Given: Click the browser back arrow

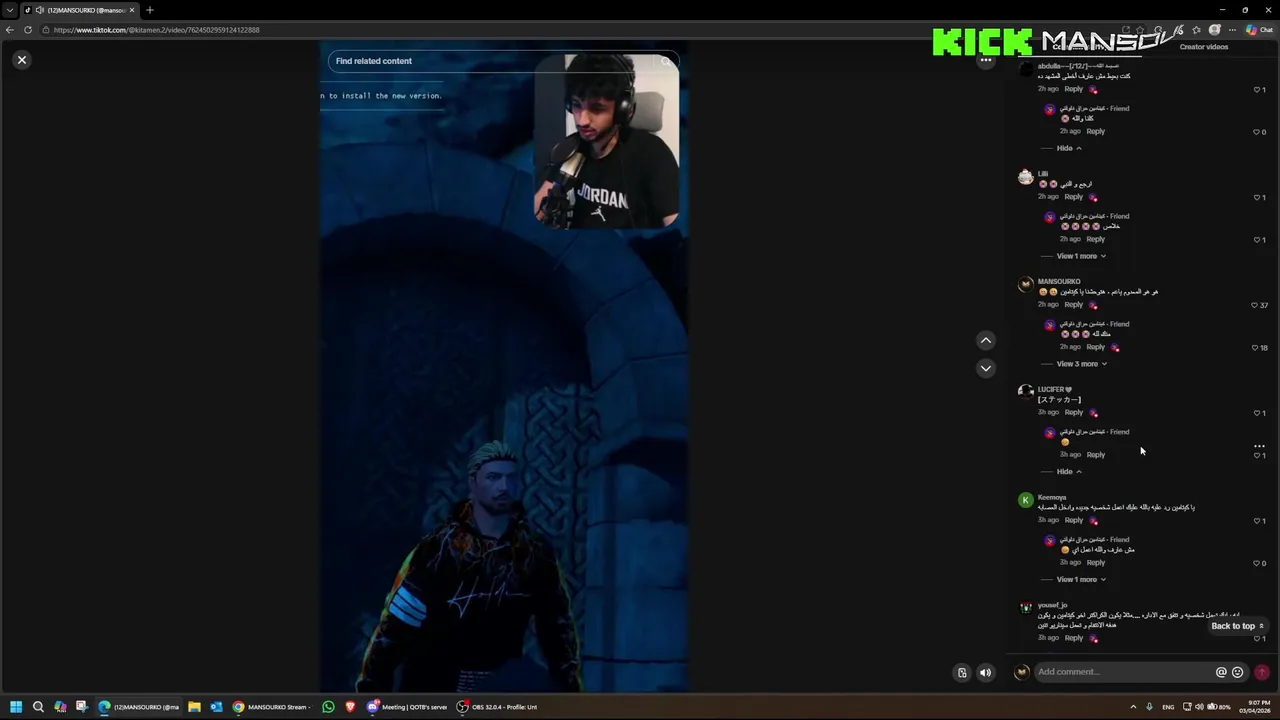Looking at the screenshot, I should coord(10,30).
